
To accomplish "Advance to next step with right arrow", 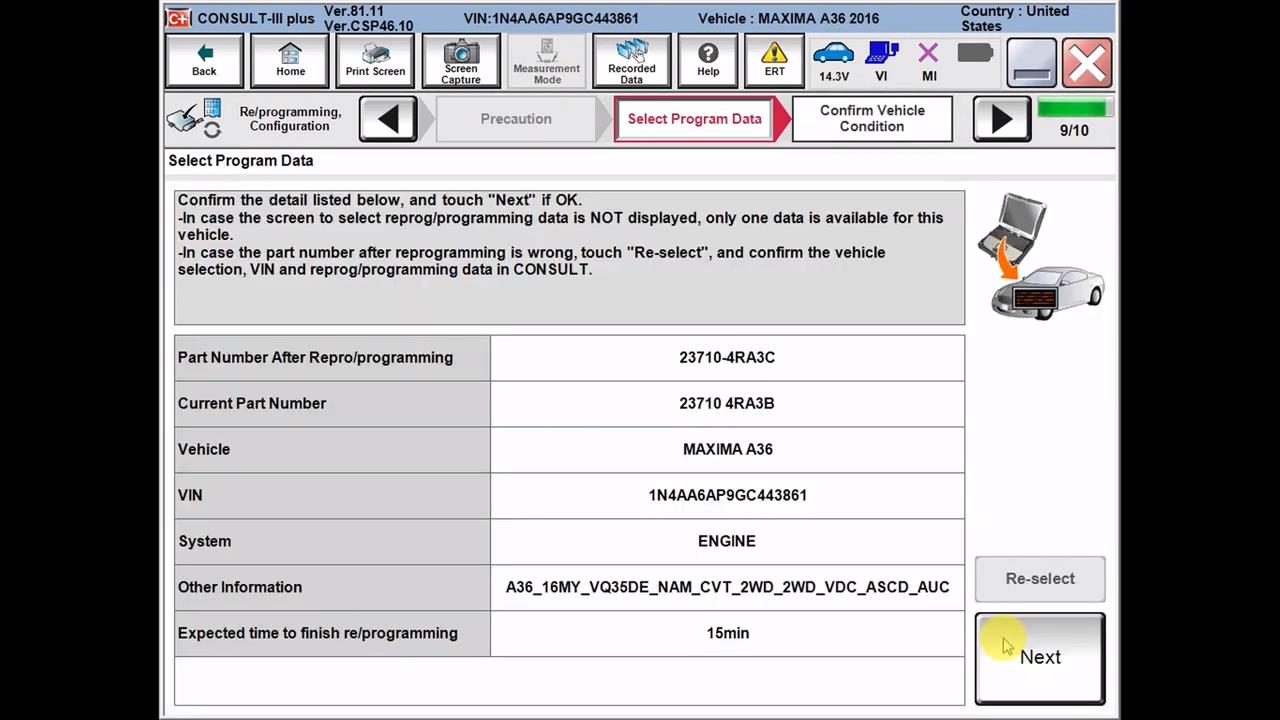I will (x=1001, y=119).
